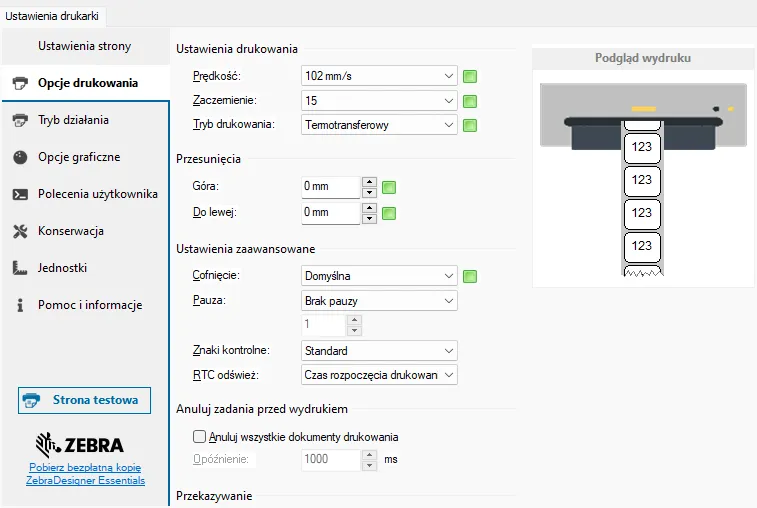Expand the Pauza dropdown

point(378,300)
